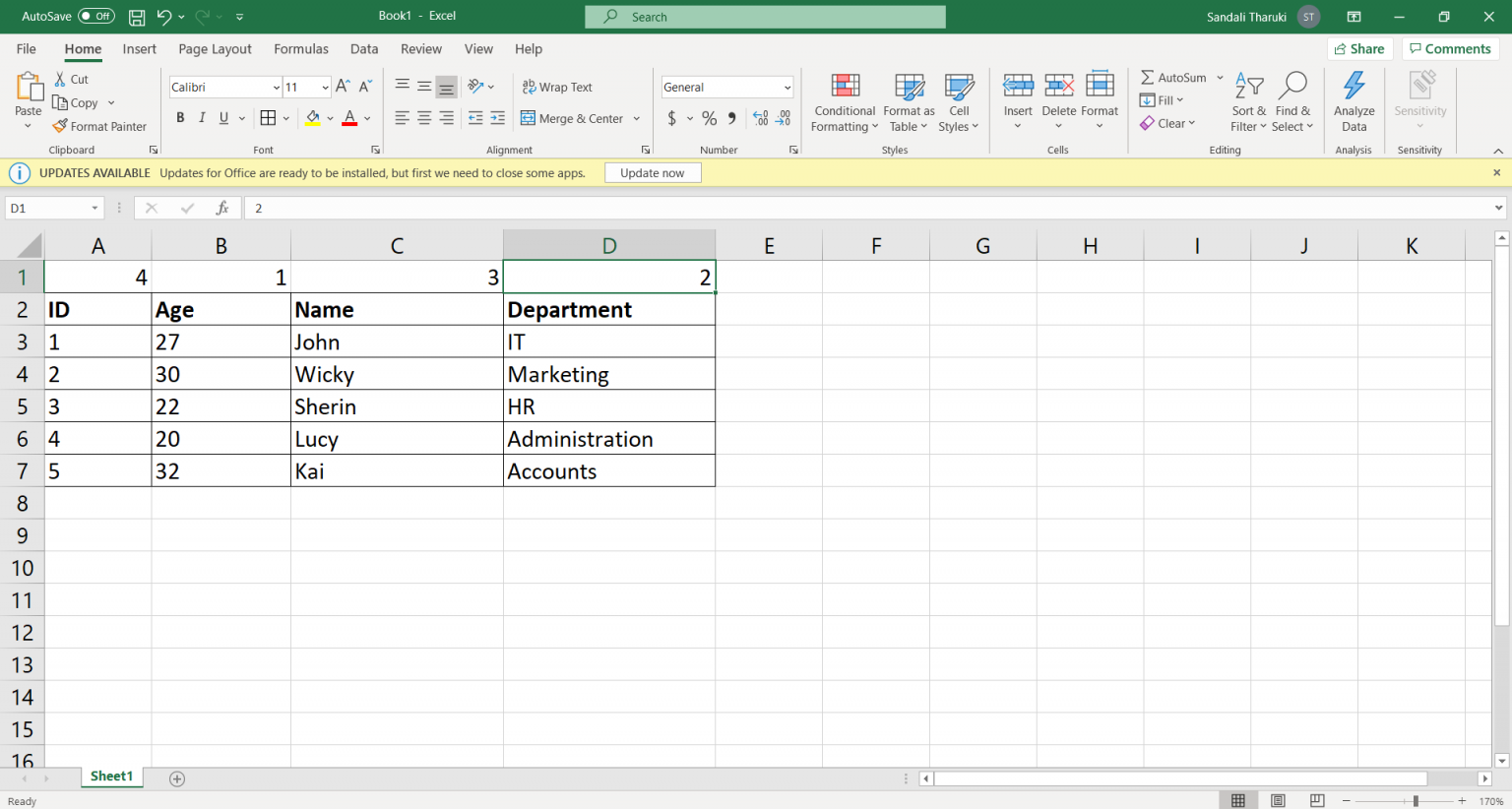Click the Borders icon
Viewport: 1512px width, 809px height.
tap(268, 118)
